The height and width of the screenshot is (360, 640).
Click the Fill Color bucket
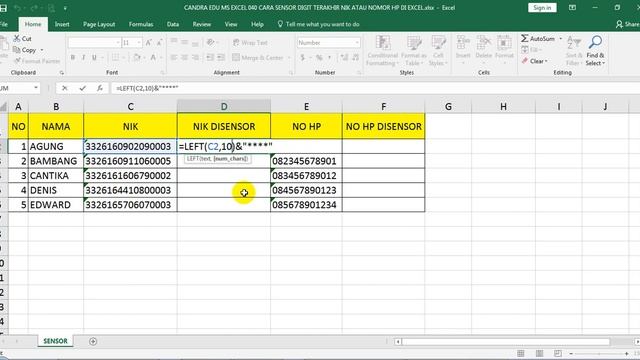point(137,58)
